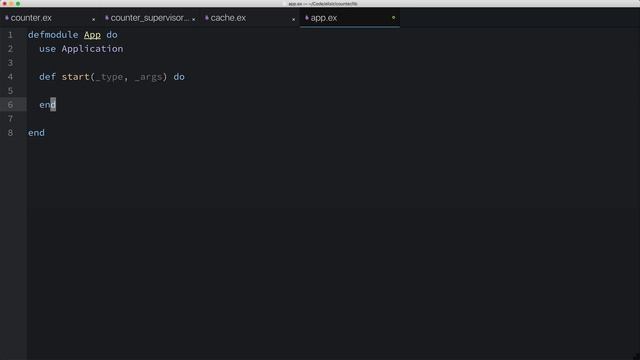This screenshot has width=640, height=360.
Task: Click the 'App' module name
Action: [x=92, y=35]
